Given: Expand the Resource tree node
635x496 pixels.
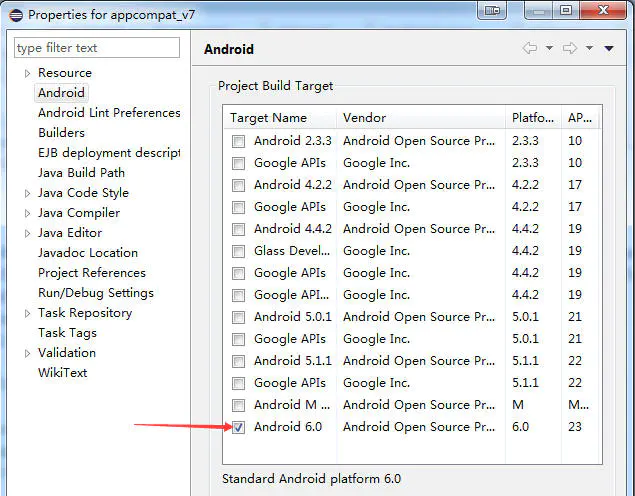Looking at the screenshot, I should (x=28, y=73).
